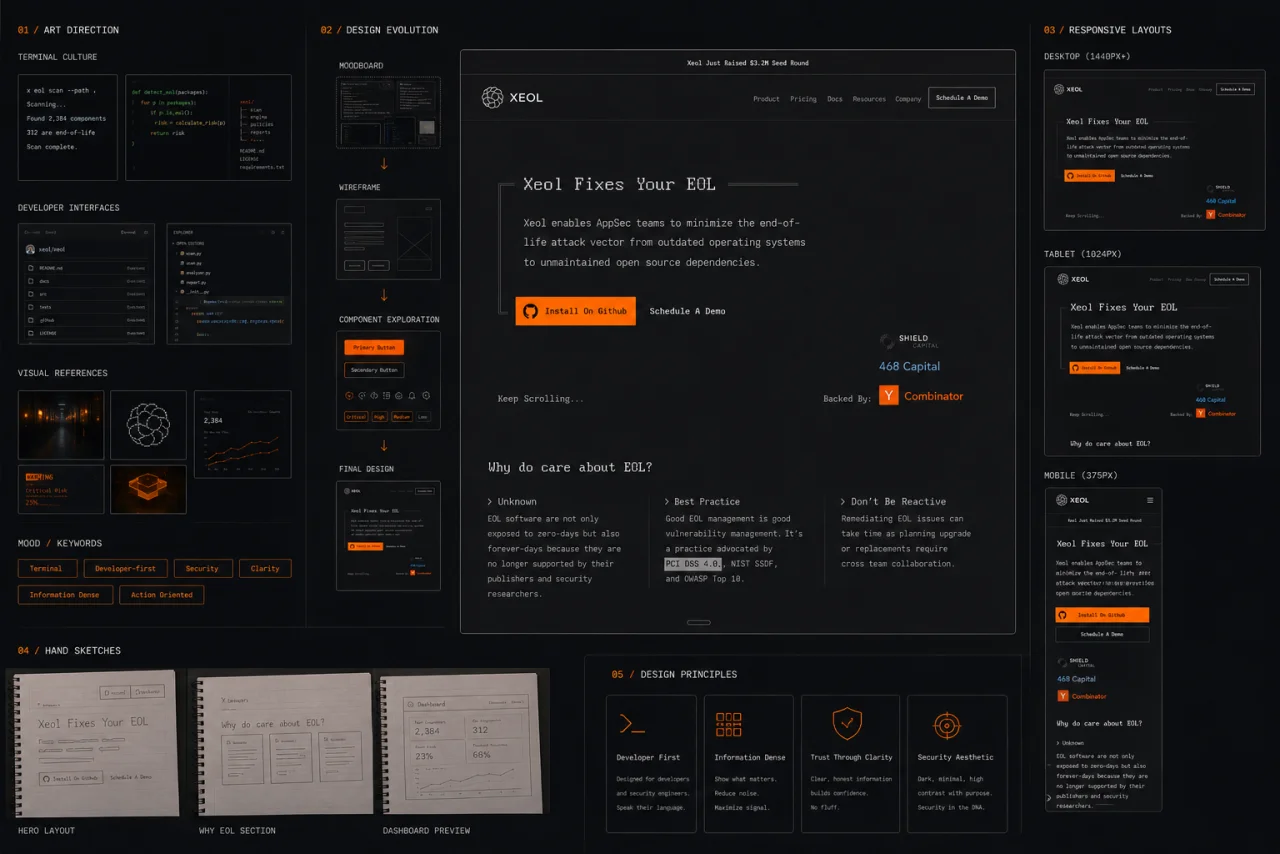The height and width of the screenshot is (854, 1280).
Task: Select the Security keyword tag
Action: (x=202, y=568)
